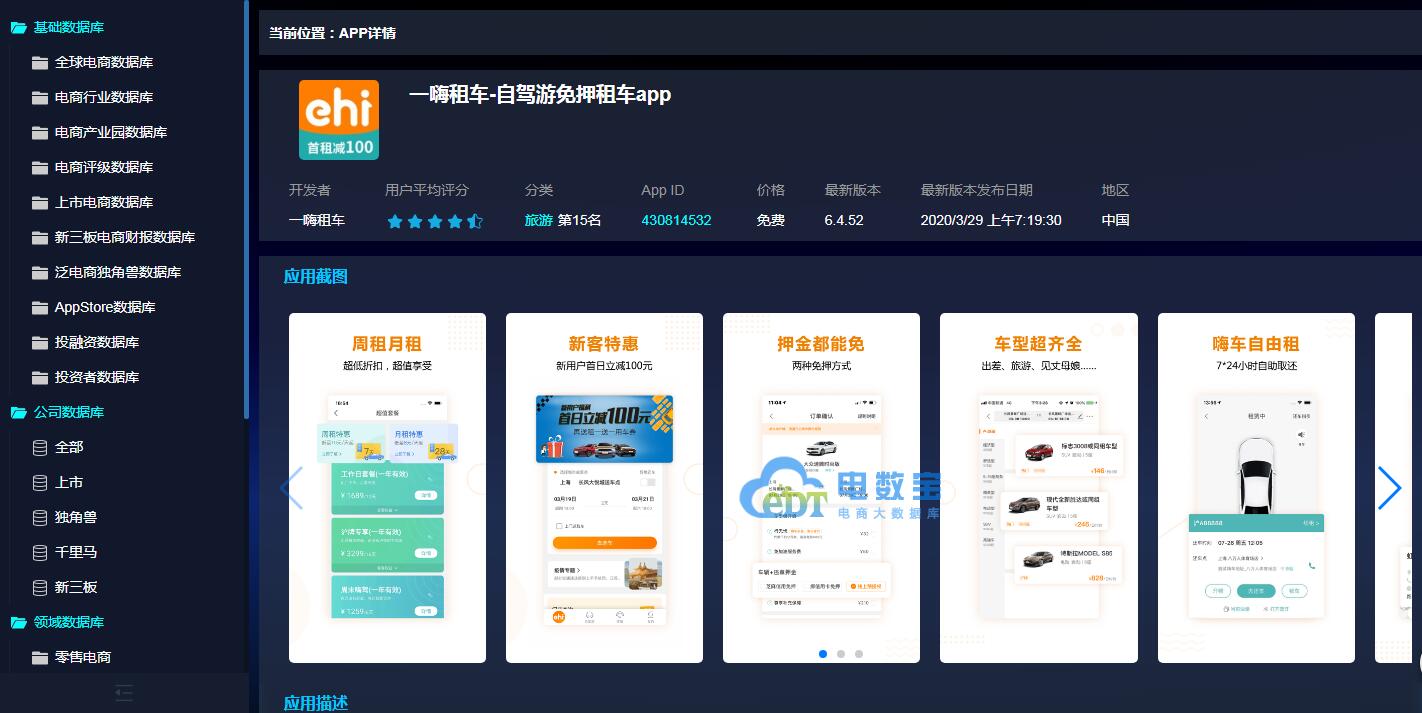Viewport: 1422px width, 713px height.
Task: Click the folder icon beside 零售电商
Action: (40, 658)
